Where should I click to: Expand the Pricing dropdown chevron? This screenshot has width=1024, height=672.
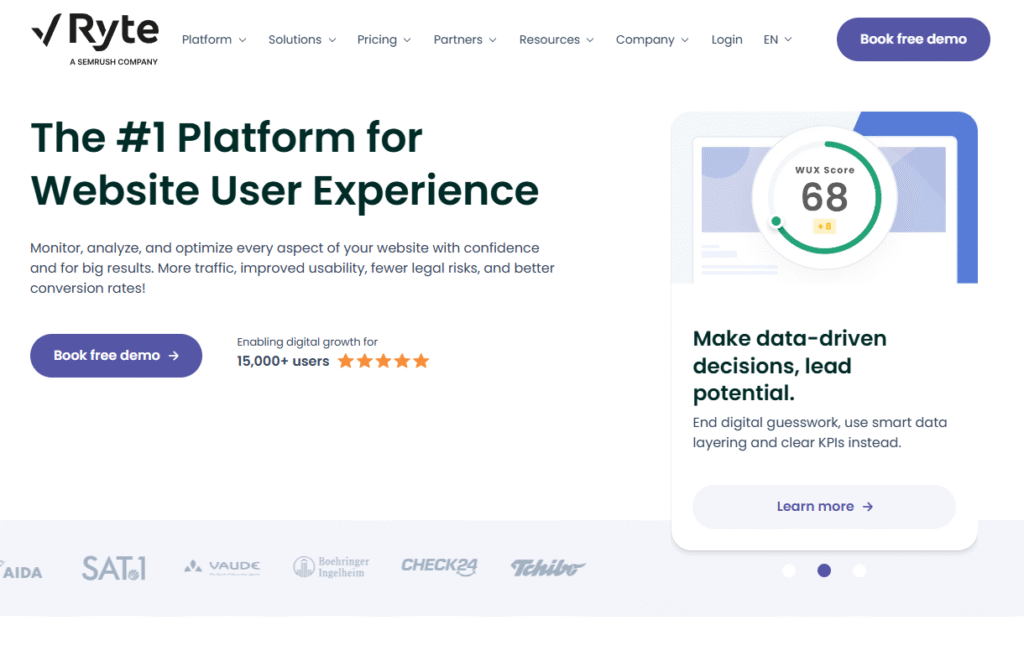click(x=408, y=40)
